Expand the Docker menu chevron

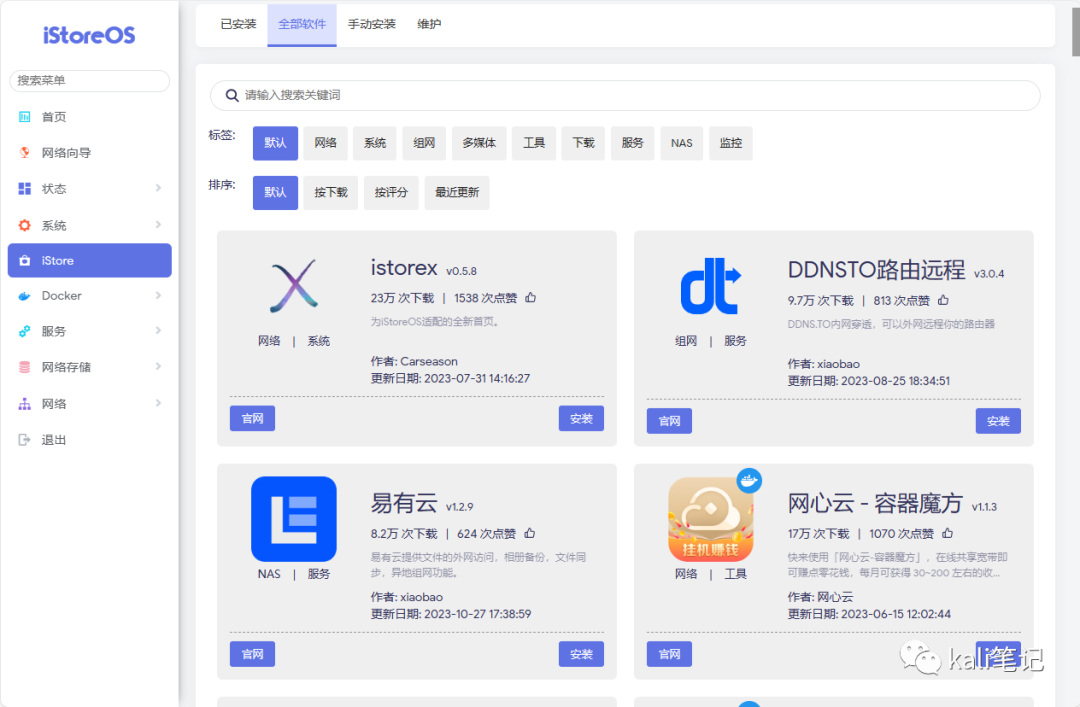tap(158, 296)
